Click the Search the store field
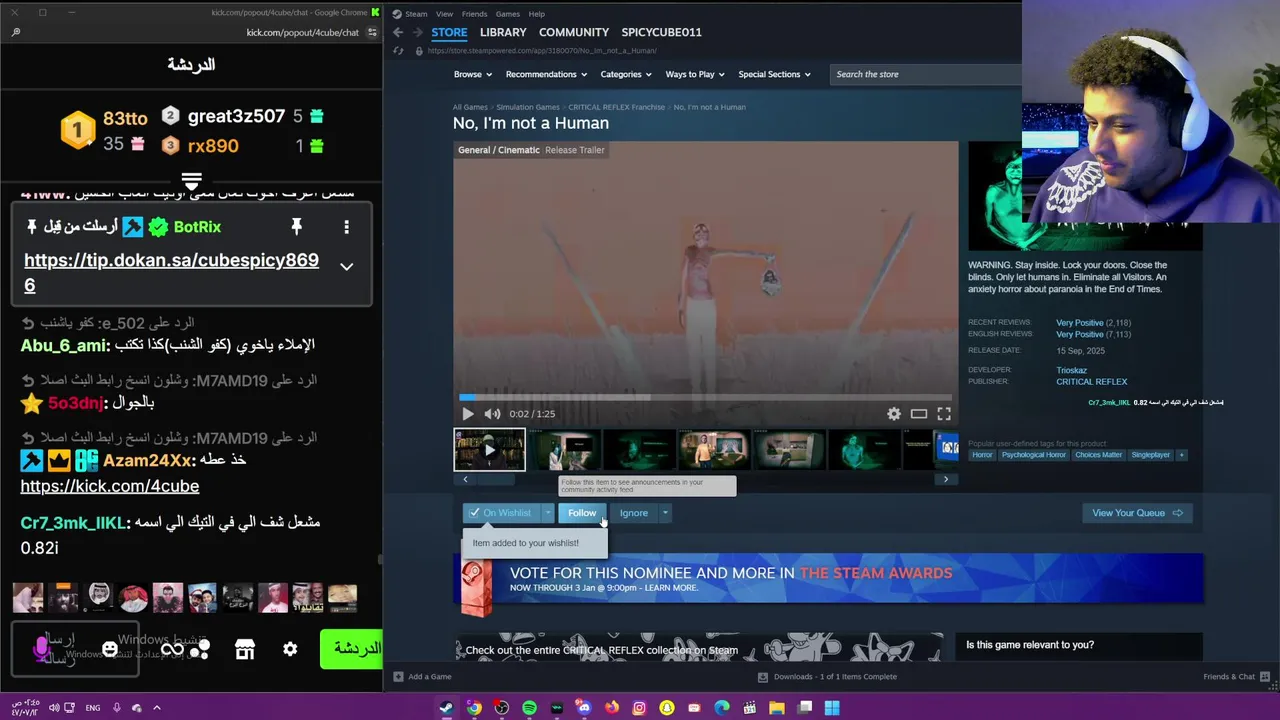Viewport: 1280px width, 720px height. tap(925, 74)
